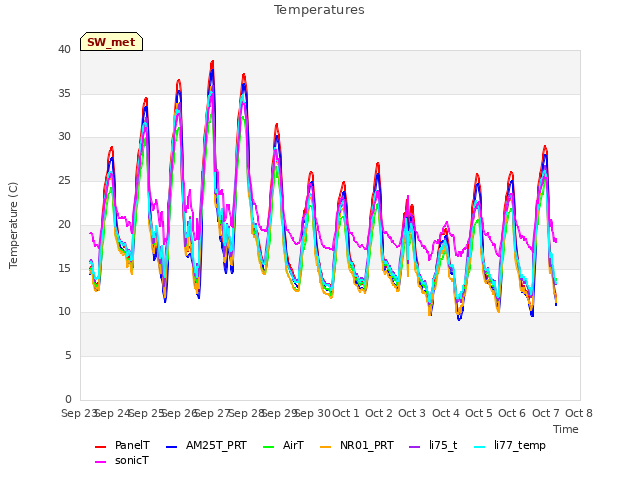
Task: Select the PanelT legend label
Action: [x=132, y=445]
